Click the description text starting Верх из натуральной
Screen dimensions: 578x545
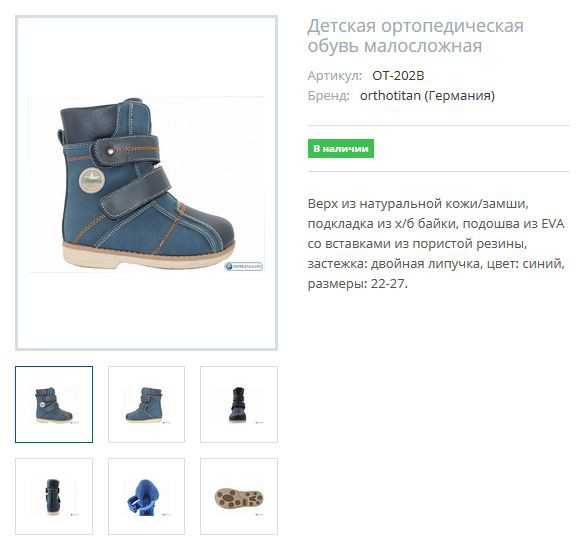click(436, 244)
